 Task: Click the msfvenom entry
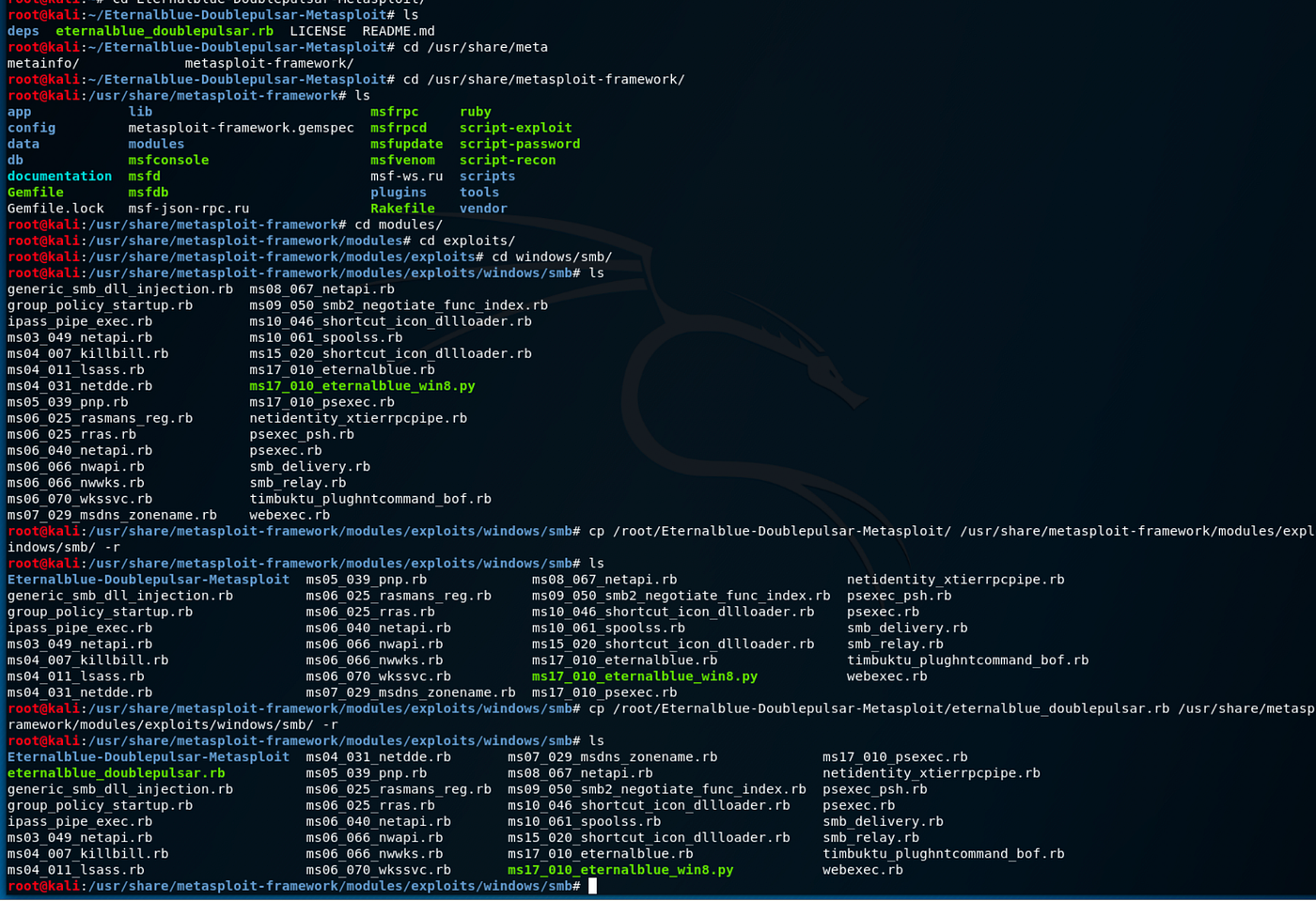click(406, 160)
